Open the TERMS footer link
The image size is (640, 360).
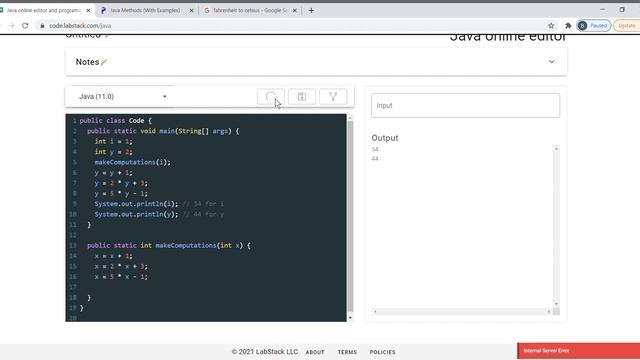347,352
